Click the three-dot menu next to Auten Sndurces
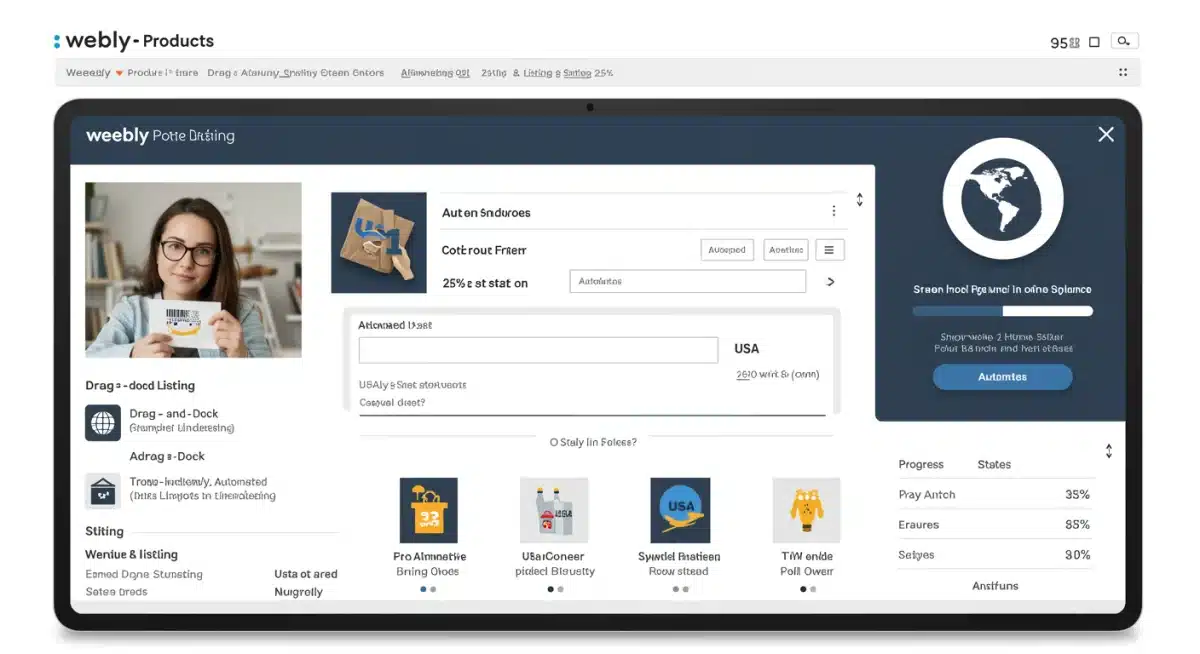This screenshot has width=1200, height=654. tap(834, 211)
